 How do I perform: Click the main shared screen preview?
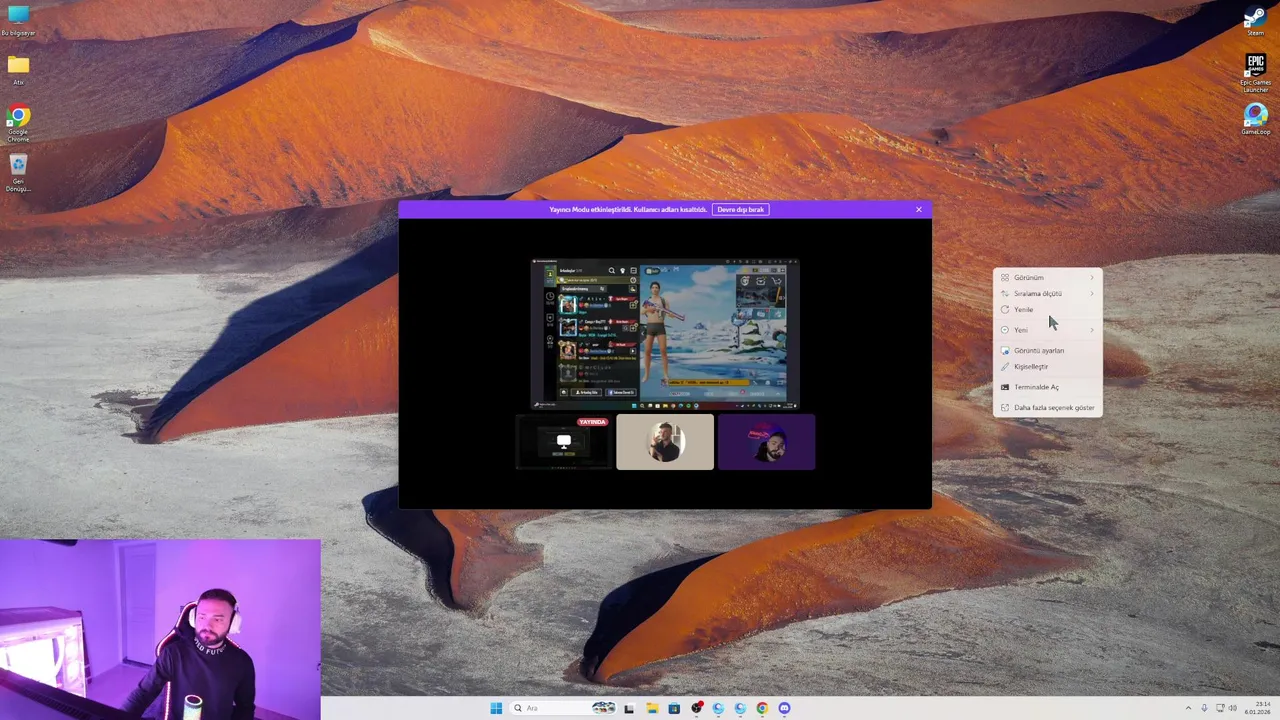tap(665, 334)
